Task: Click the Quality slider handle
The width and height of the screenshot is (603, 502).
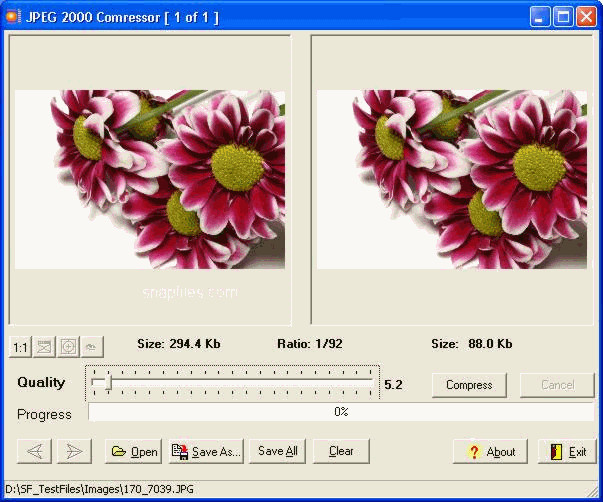Action: [x=108, y=382]
